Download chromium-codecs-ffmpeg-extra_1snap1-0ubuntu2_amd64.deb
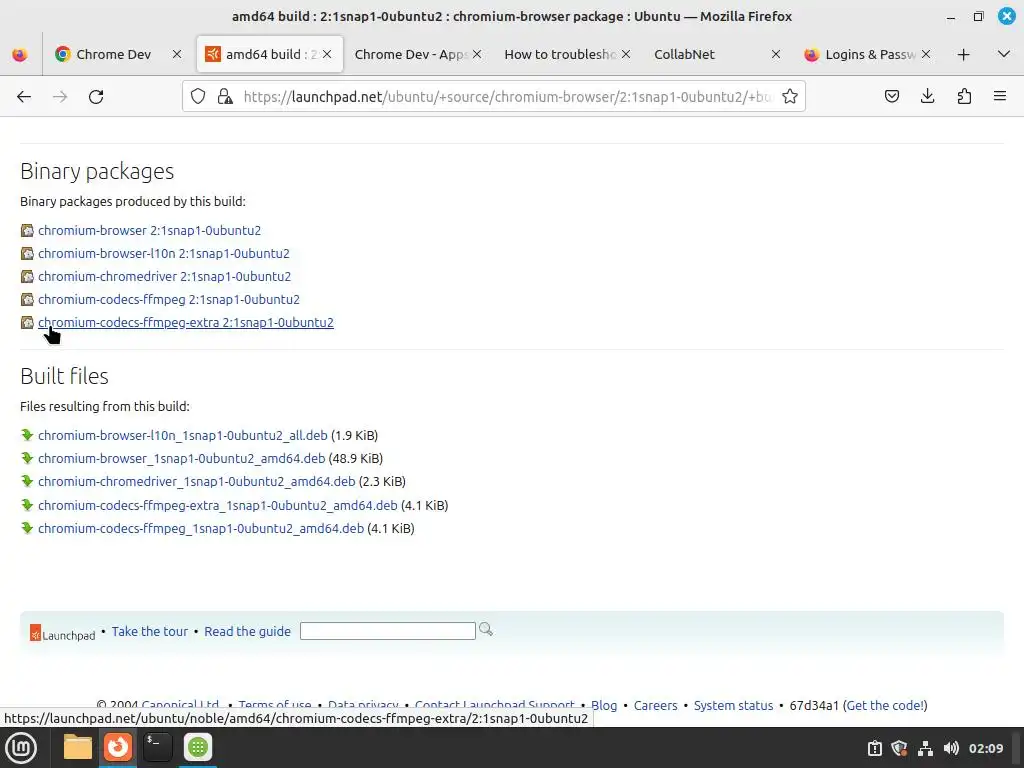 [x=217, y=505]
